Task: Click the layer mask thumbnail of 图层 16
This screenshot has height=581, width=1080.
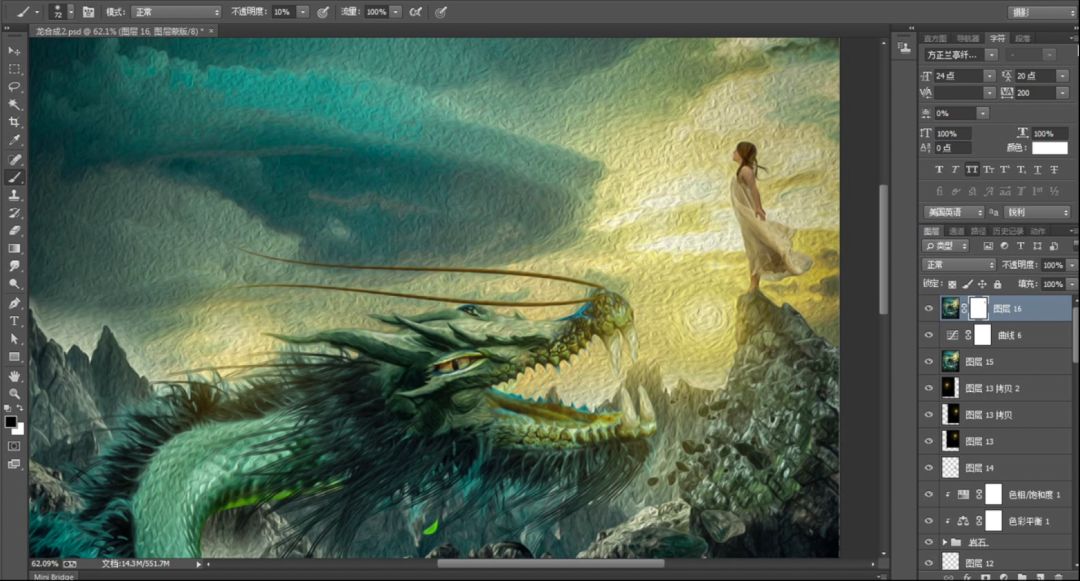Action: pyautogui.click(x=979, y=308)
